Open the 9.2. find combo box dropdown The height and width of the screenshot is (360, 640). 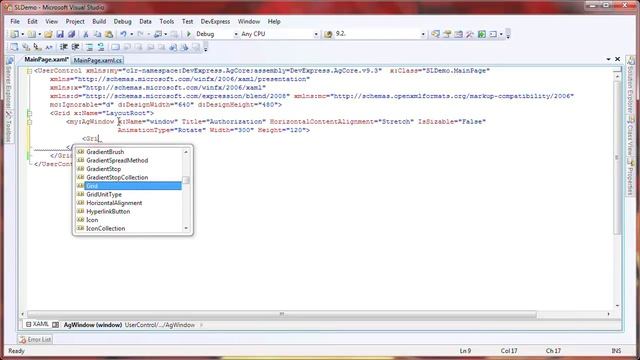423,34
